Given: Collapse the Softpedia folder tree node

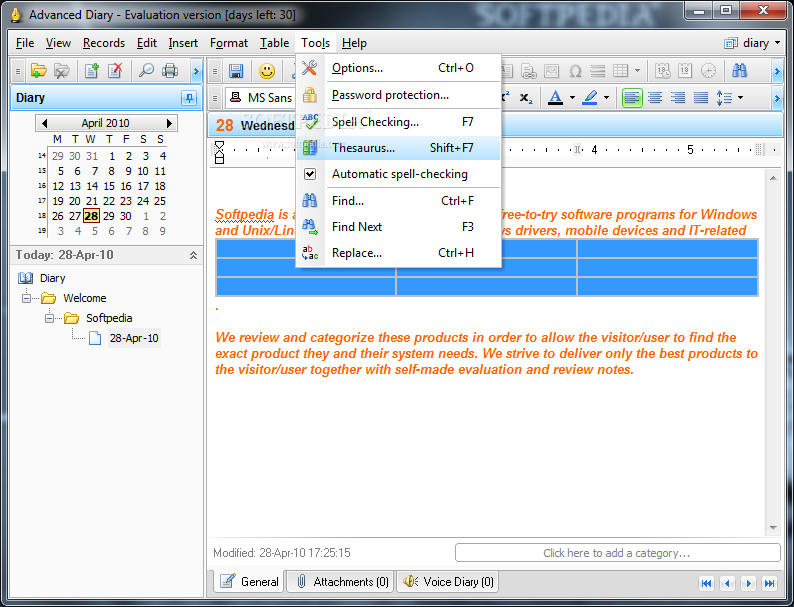Looking at the screenshot, I should pyautogui.click(x=49, y=318).
